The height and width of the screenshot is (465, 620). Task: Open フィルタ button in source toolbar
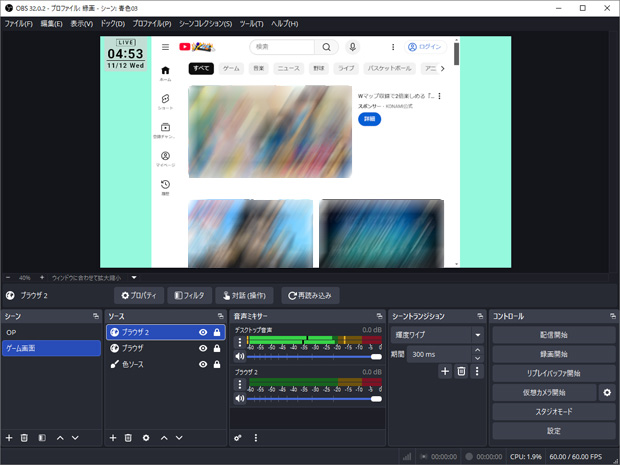point(190,295)
